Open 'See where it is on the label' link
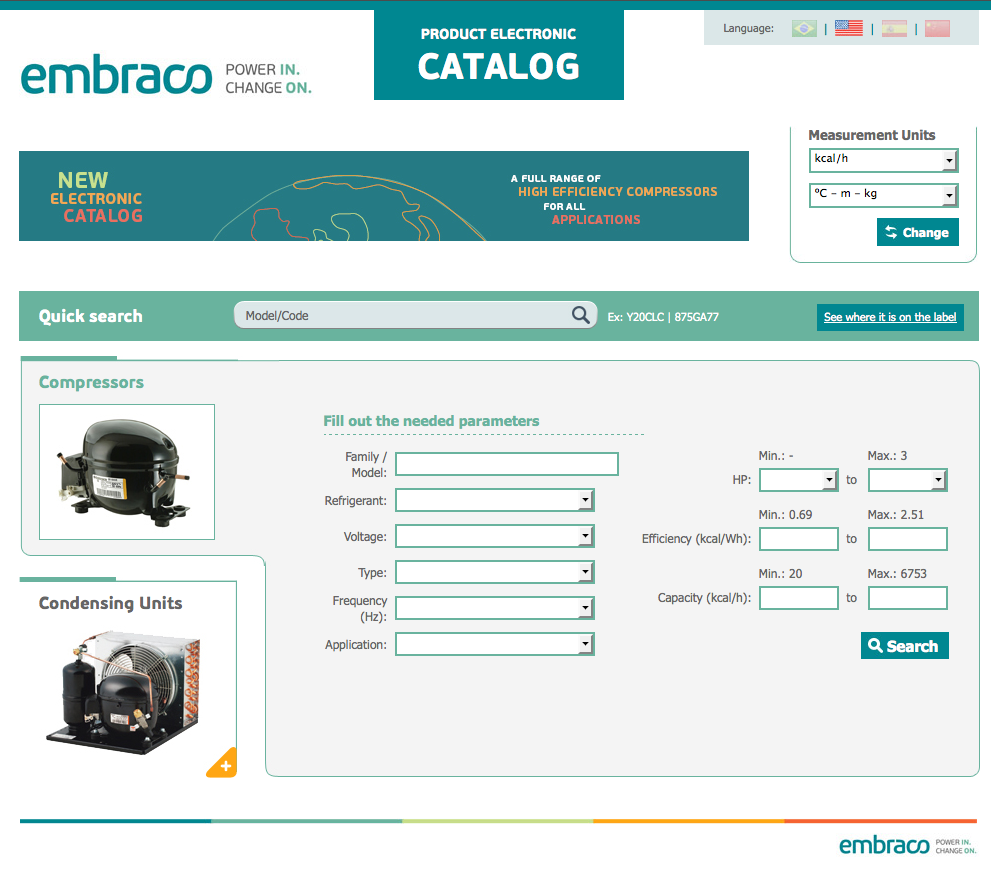This screenshot has height=871, width=991. pyautogui.click(x=890, y=317)
